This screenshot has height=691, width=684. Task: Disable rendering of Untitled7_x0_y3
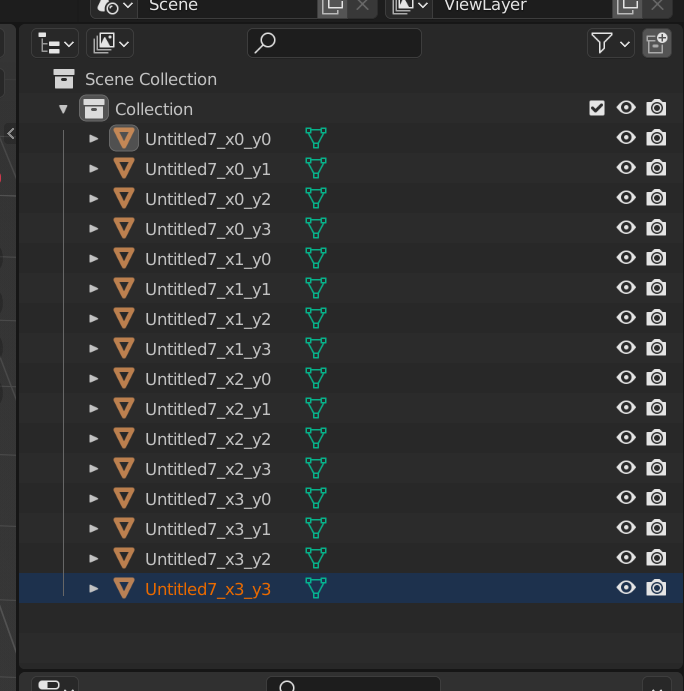point(656,227)
